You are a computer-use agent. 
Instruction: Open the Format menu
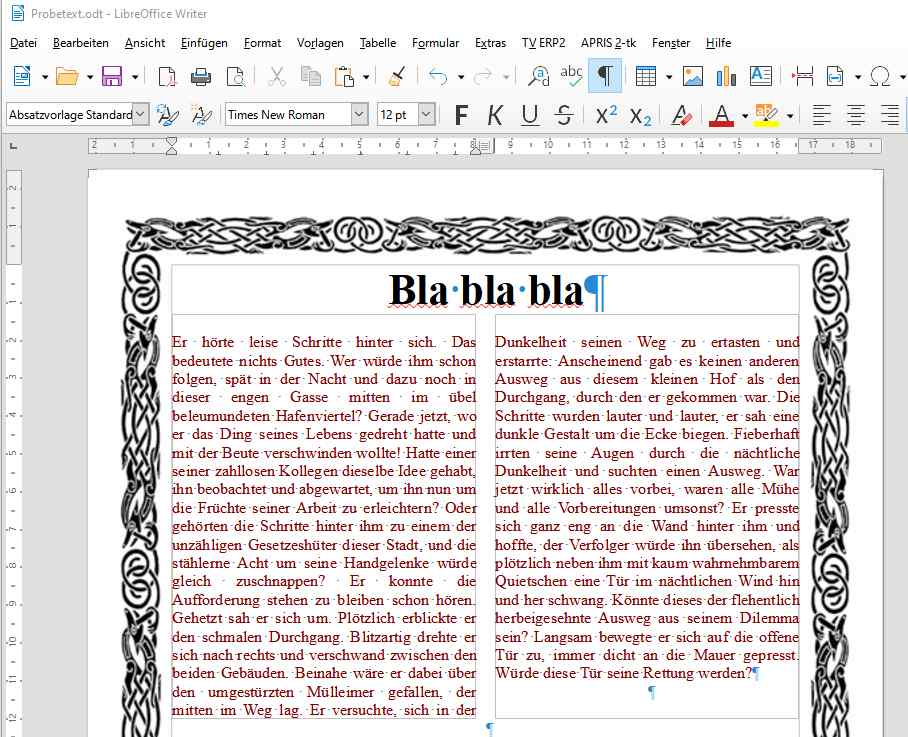point(262,43)
